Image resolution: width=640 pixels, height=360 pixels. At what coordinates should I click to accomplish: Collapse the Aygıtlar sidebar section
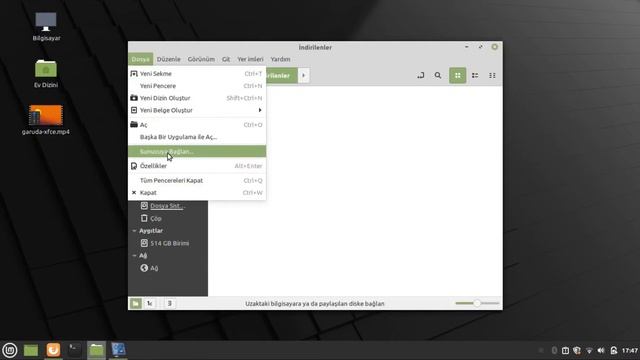(134, 231)
